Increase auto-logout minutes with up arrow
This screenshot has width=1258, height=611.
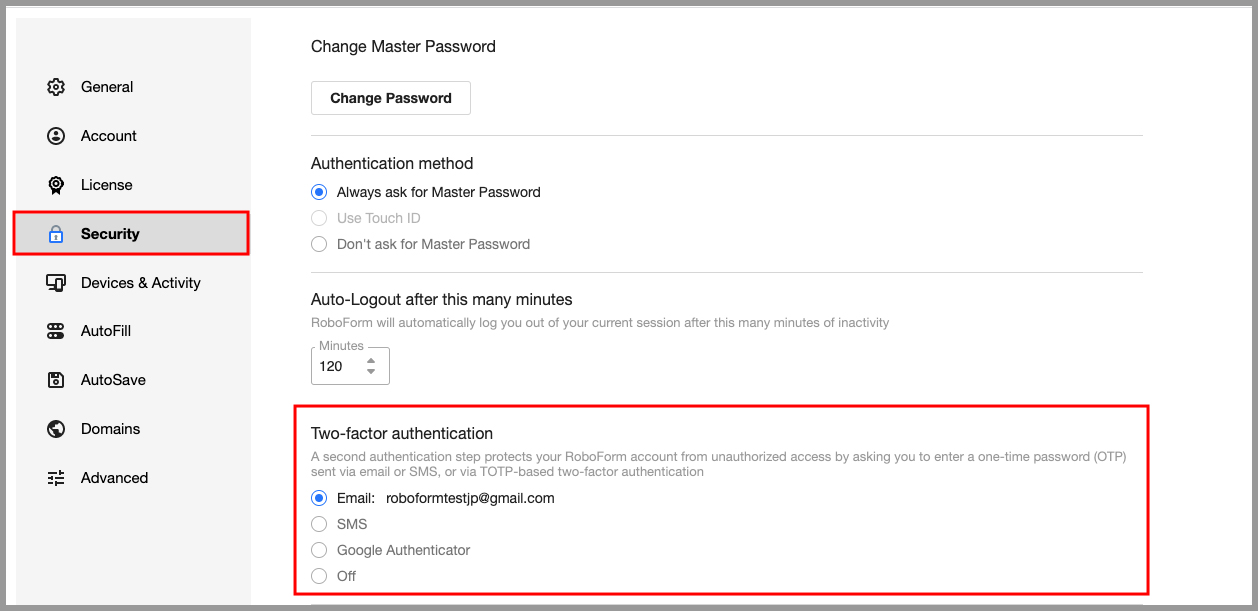371,361
